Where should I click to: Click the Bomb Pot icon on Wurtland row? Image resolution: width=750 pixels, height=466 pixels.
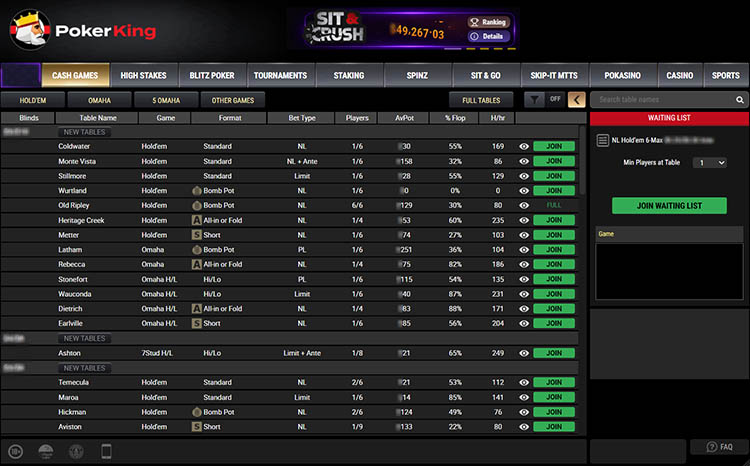point(197,190)
